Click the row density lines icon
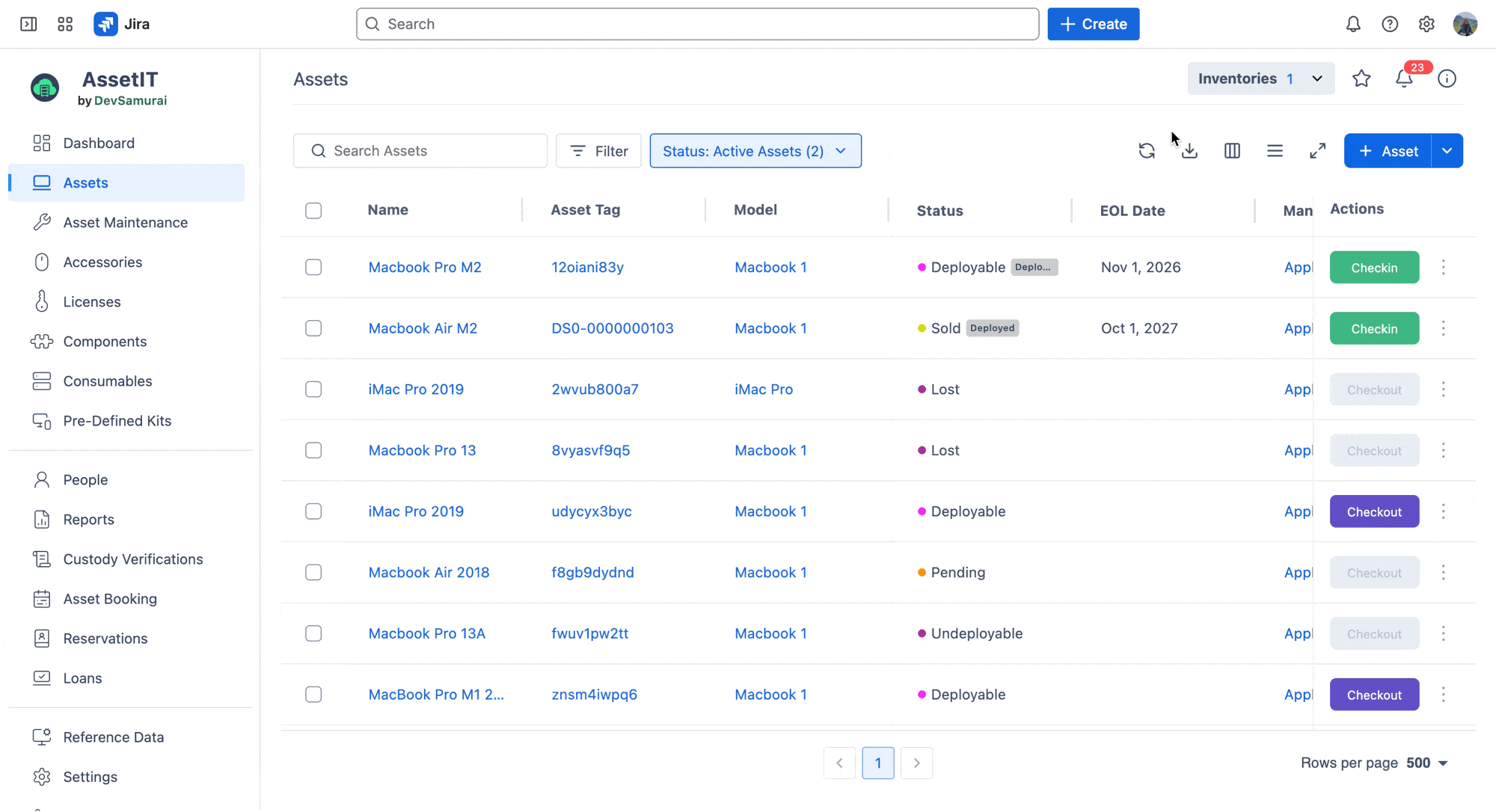The height and width of the screenshot is (812, 1496). click(x=1275, y=151)
